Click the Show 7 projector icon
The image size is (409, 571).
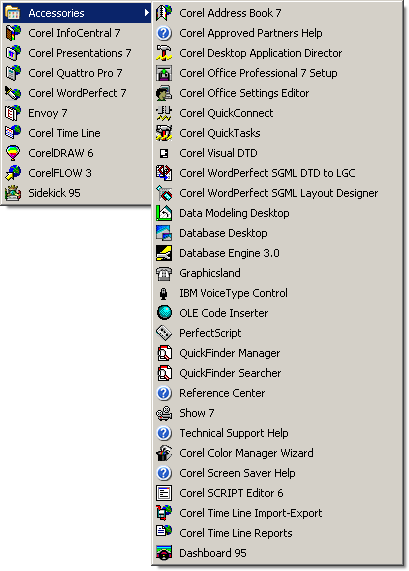[x=164, y=413]
